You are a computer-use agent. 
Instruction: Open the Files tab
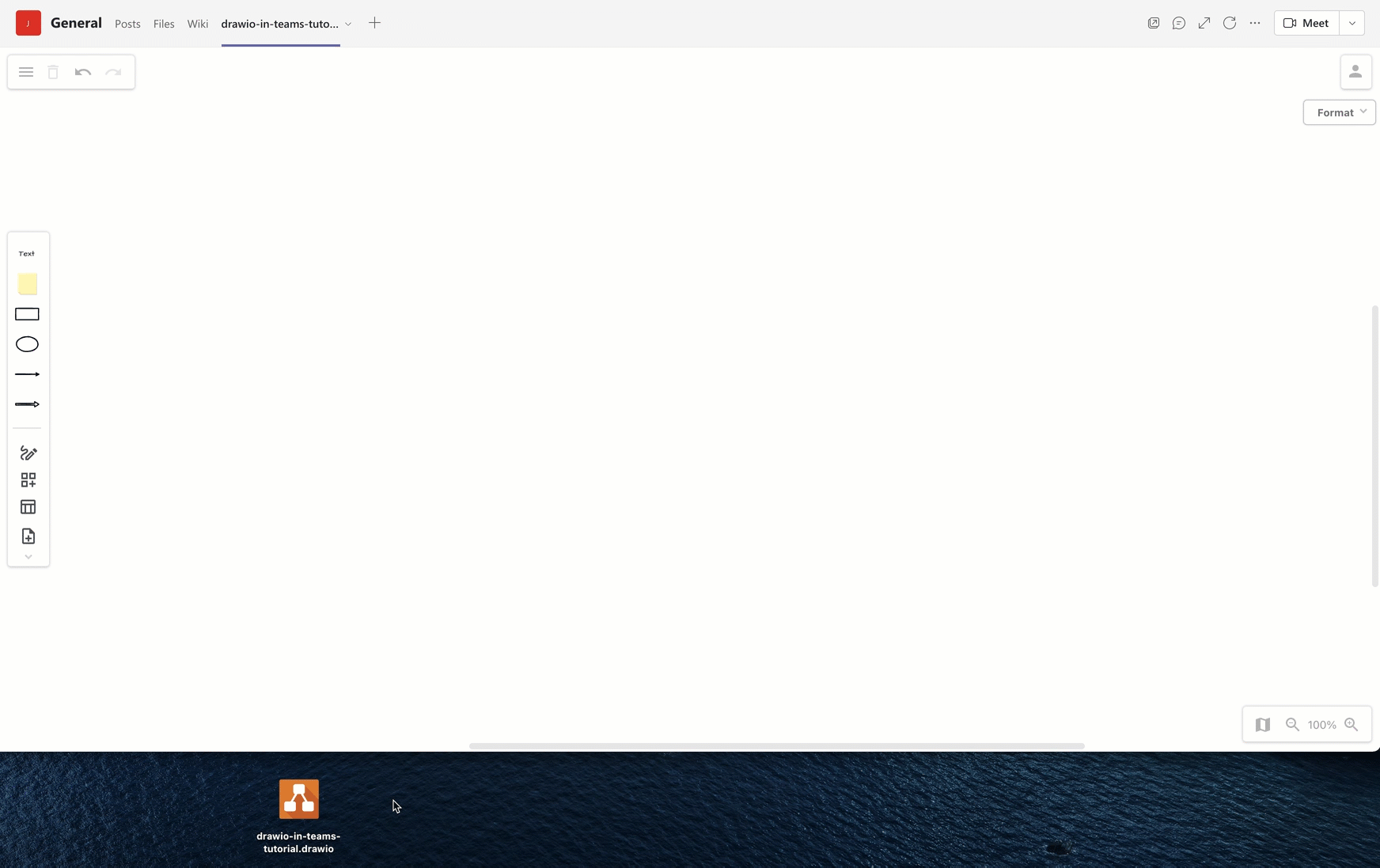pos(163,24)
